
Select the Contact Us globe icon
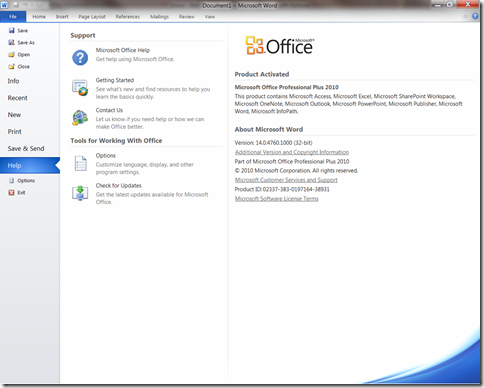point(80,118)
